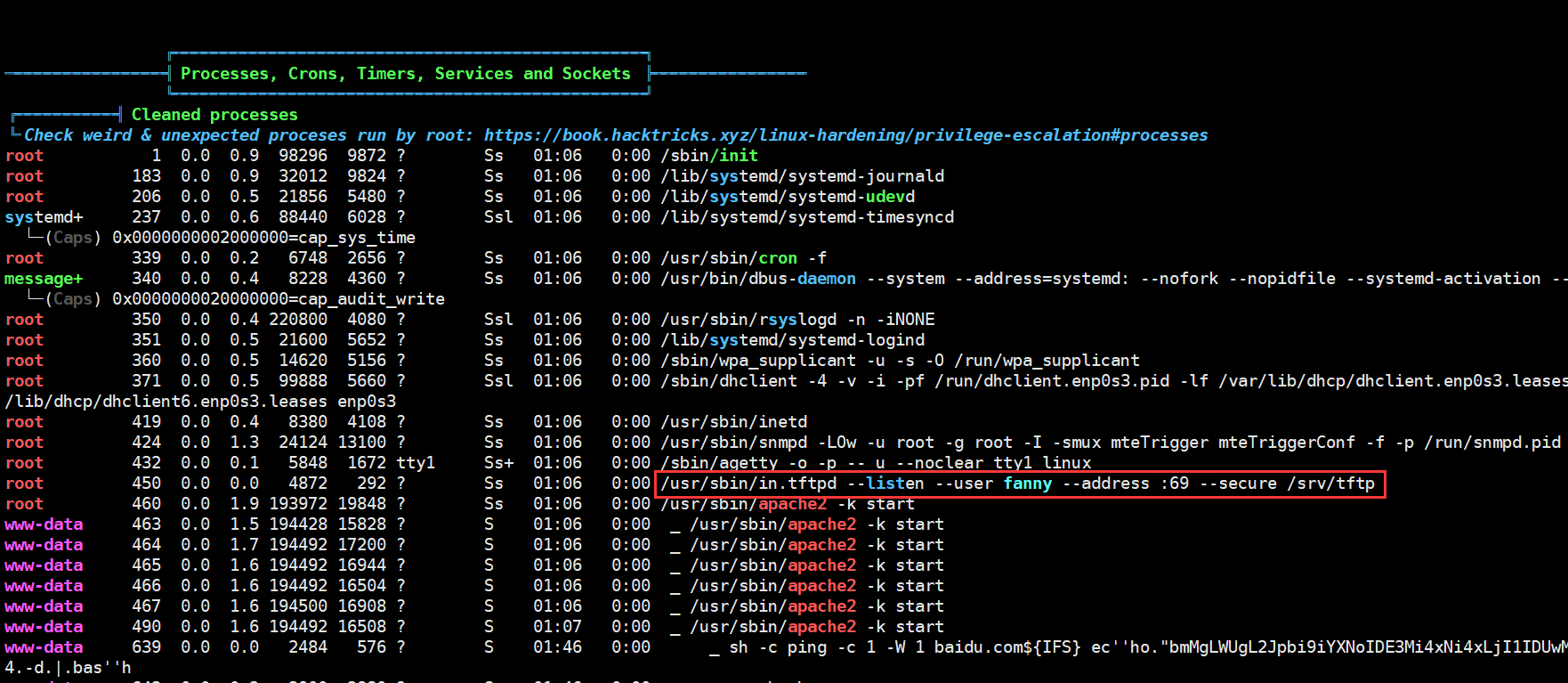
Task: Click '/usr/sbin/cron -f' command
Action: tap(744, 258)
